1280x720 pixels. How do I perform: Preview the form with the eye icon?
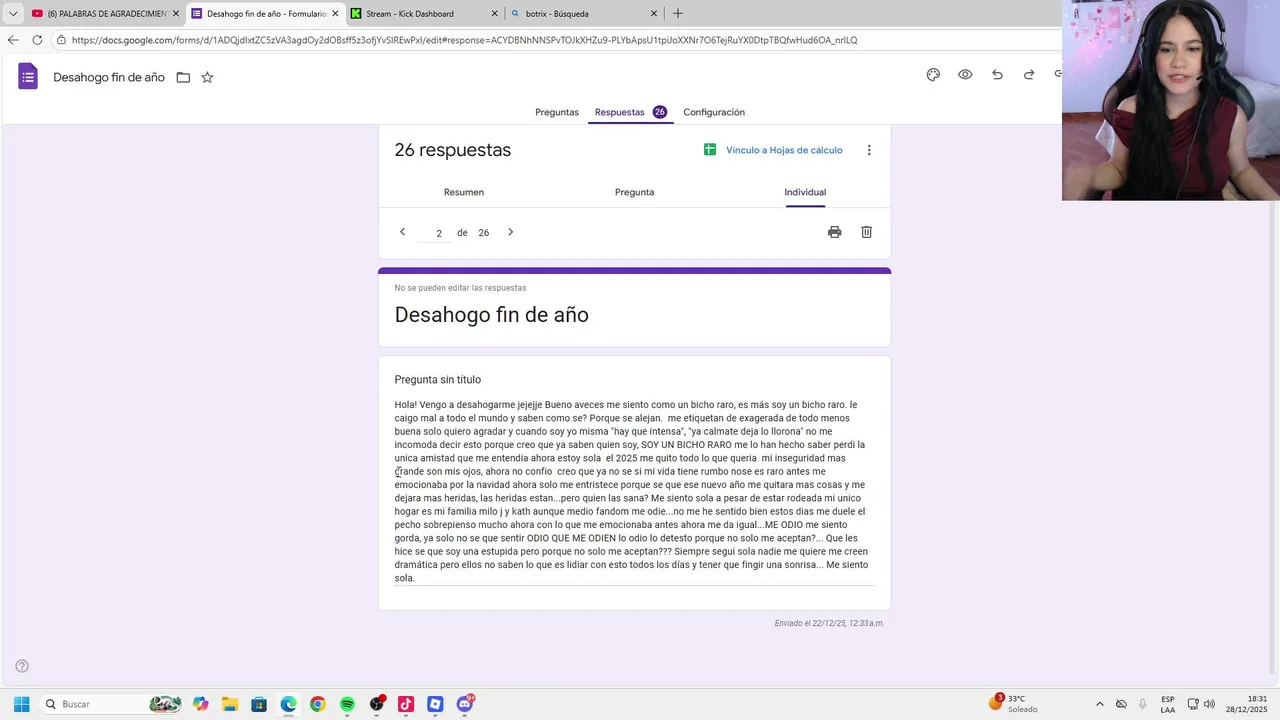[x=965, y=75]
